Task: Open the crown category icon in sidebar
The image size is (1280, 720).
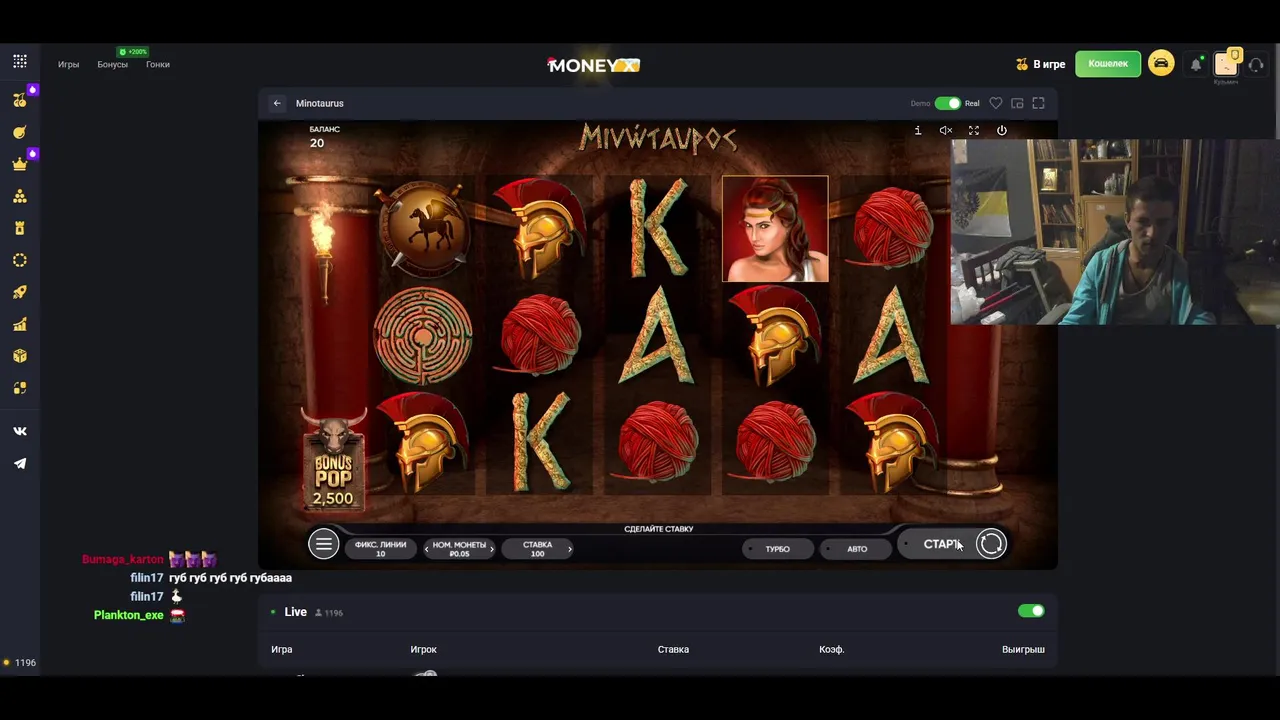Action: tap(20, 164)
